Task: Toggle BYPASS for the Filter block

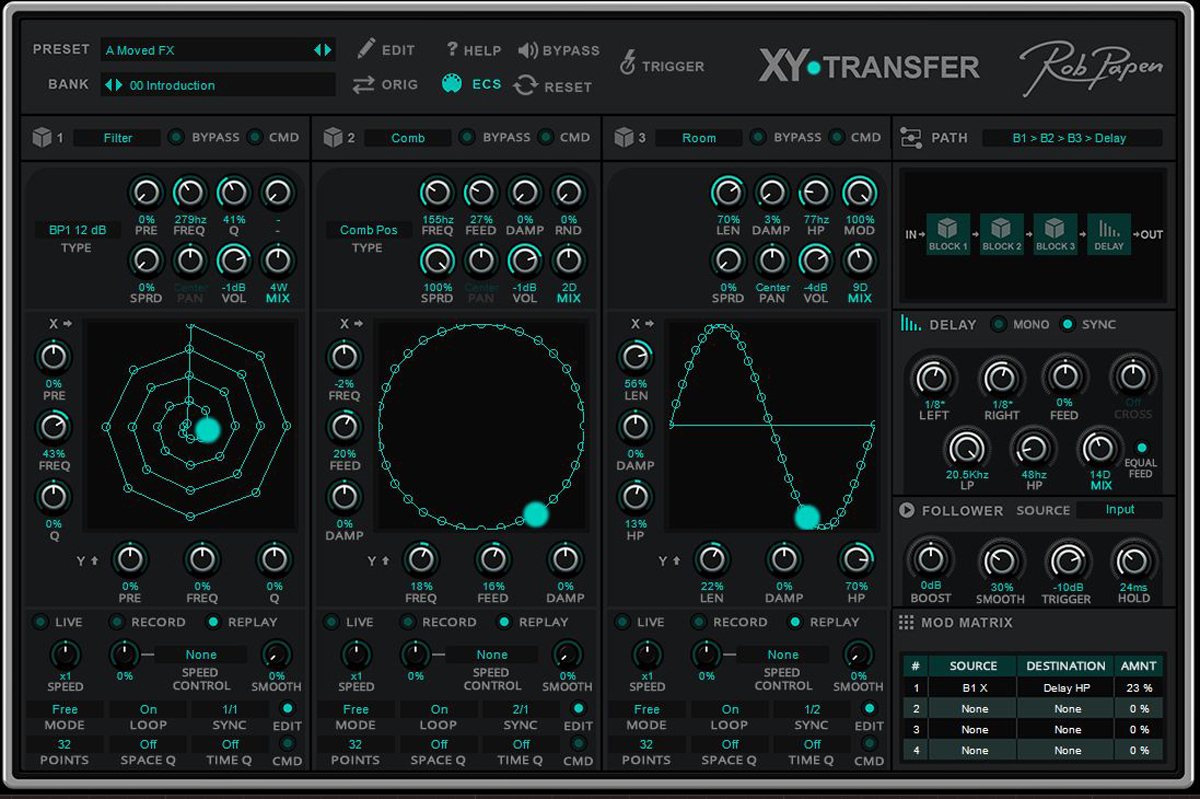Action: (x=176, y=137)
